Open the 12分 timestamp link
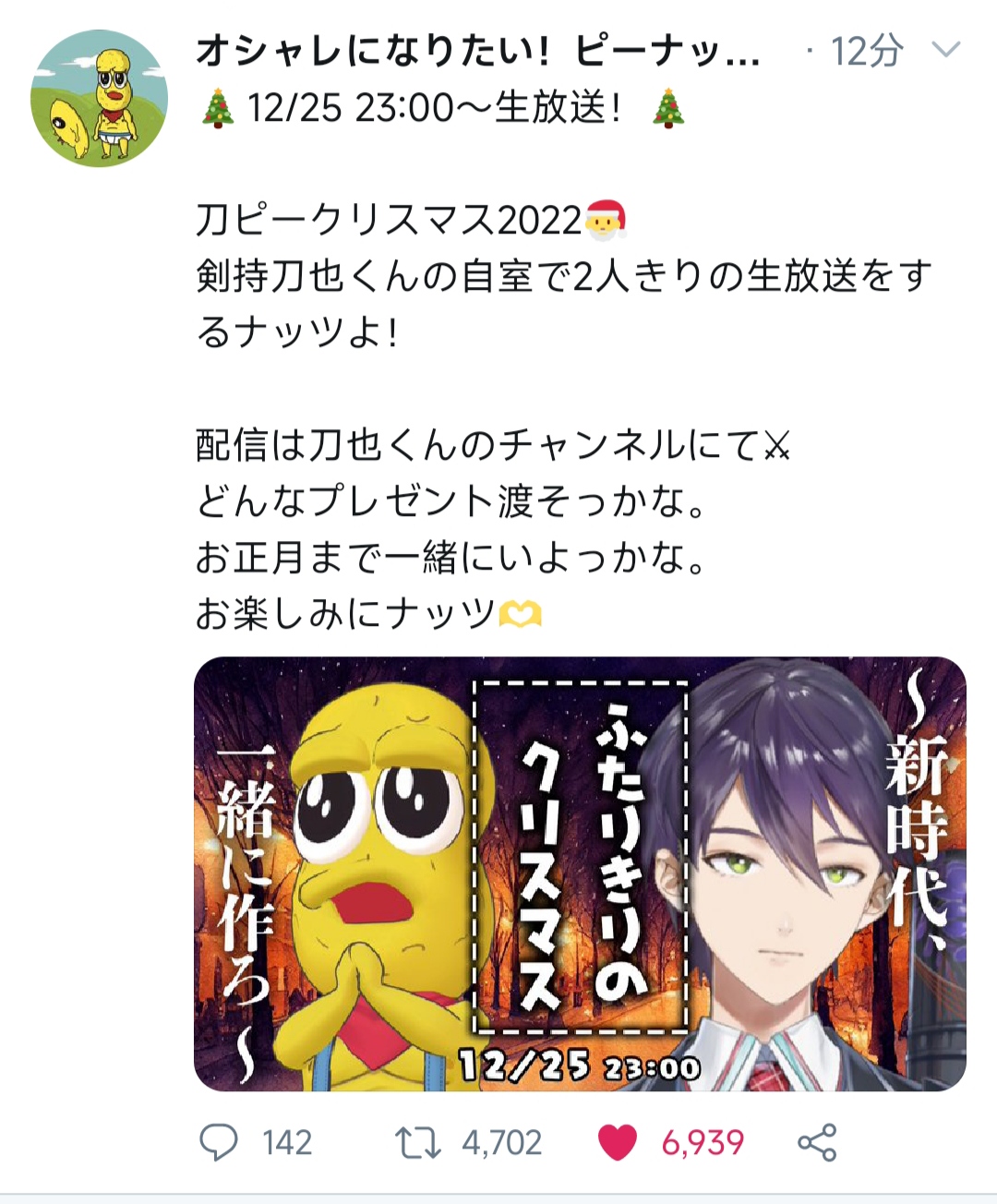Image resolution: width=997 pixels, height=1204 pixels. [866, 52]
